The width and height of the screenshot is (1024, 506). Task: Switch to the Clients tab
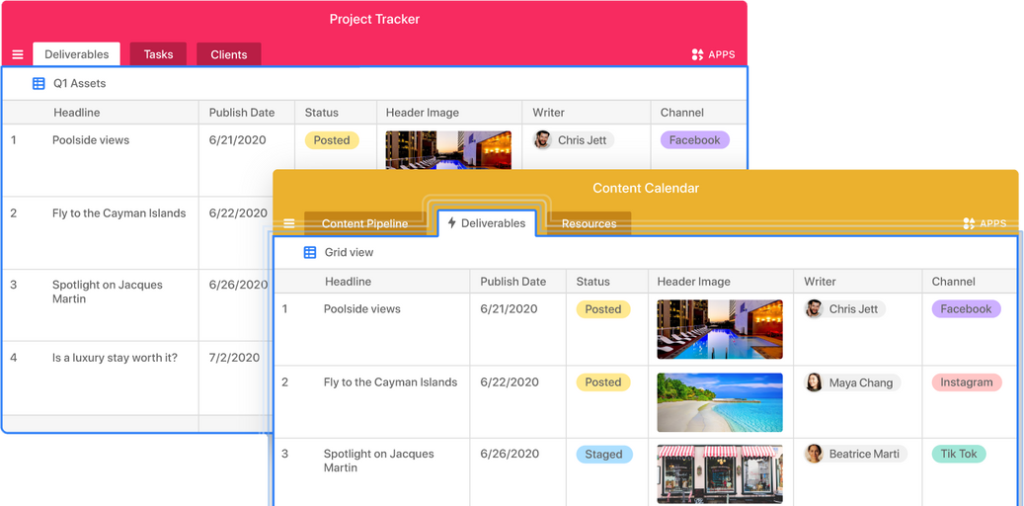[229, 54]
